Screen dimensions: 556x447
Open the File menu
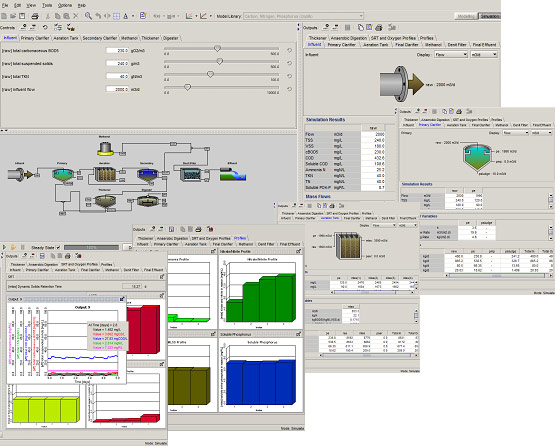pos(5,5)
